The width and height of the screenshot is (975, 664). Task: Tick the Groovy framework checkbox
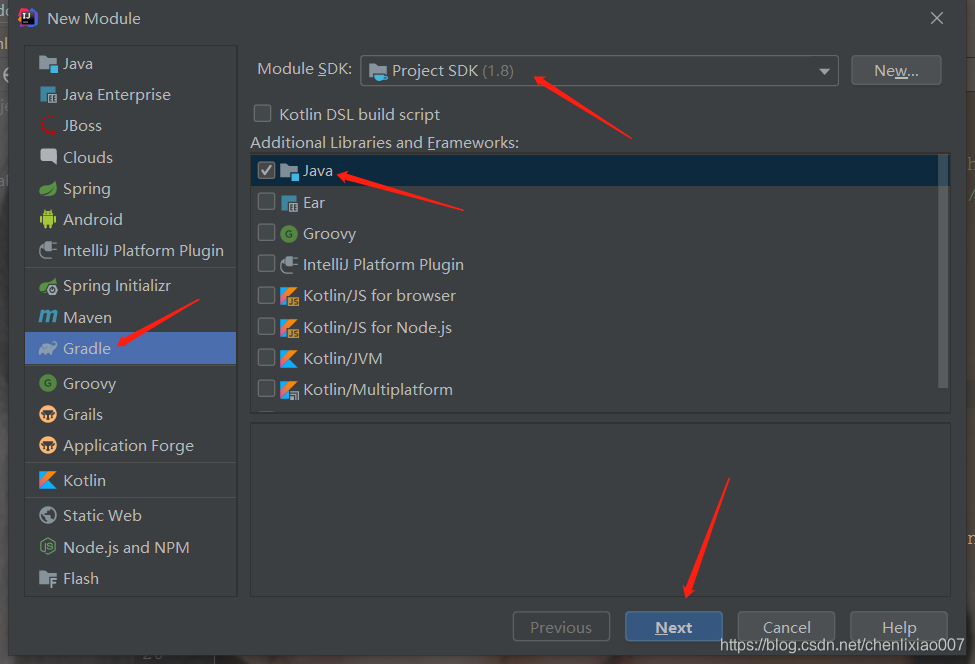pyautogui.click(x=266, y=233)
